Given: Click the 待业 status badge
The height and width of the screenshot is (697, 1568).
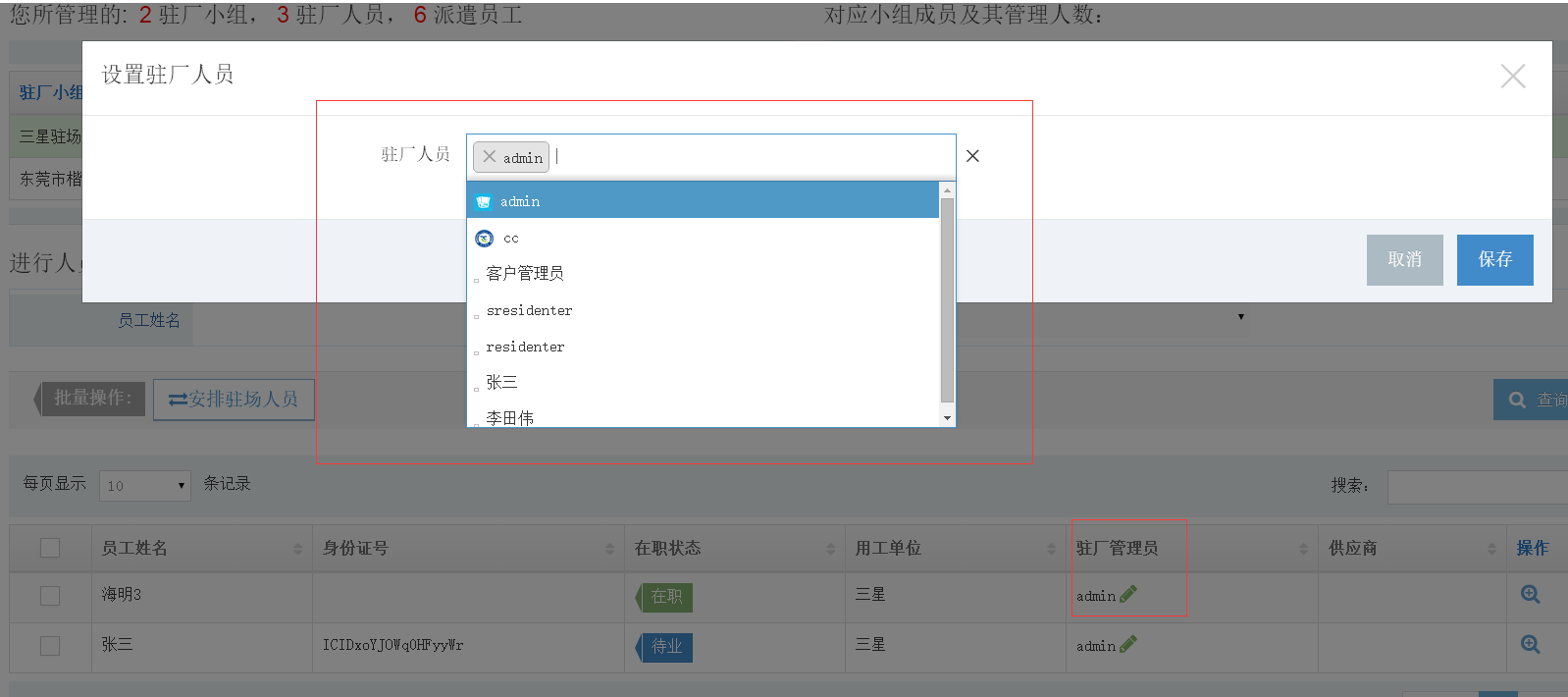Looking at the screenshot, I should pos(665,647).
